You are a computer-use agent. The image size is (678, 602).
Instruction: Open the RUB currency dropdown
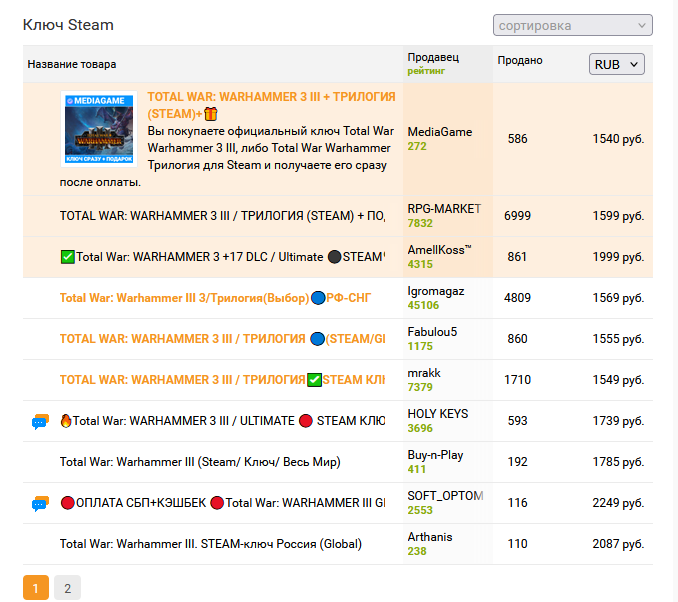point(617,64)
